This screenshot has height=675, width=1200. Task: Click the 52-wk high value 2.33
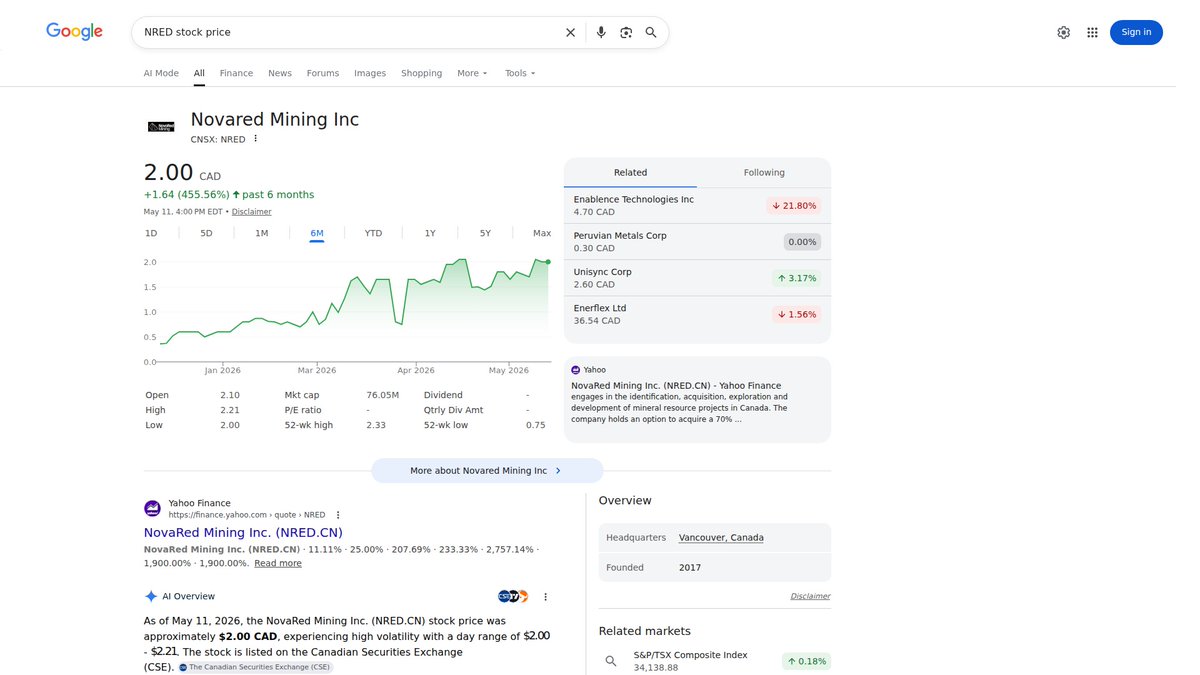(x=376, y=425)
